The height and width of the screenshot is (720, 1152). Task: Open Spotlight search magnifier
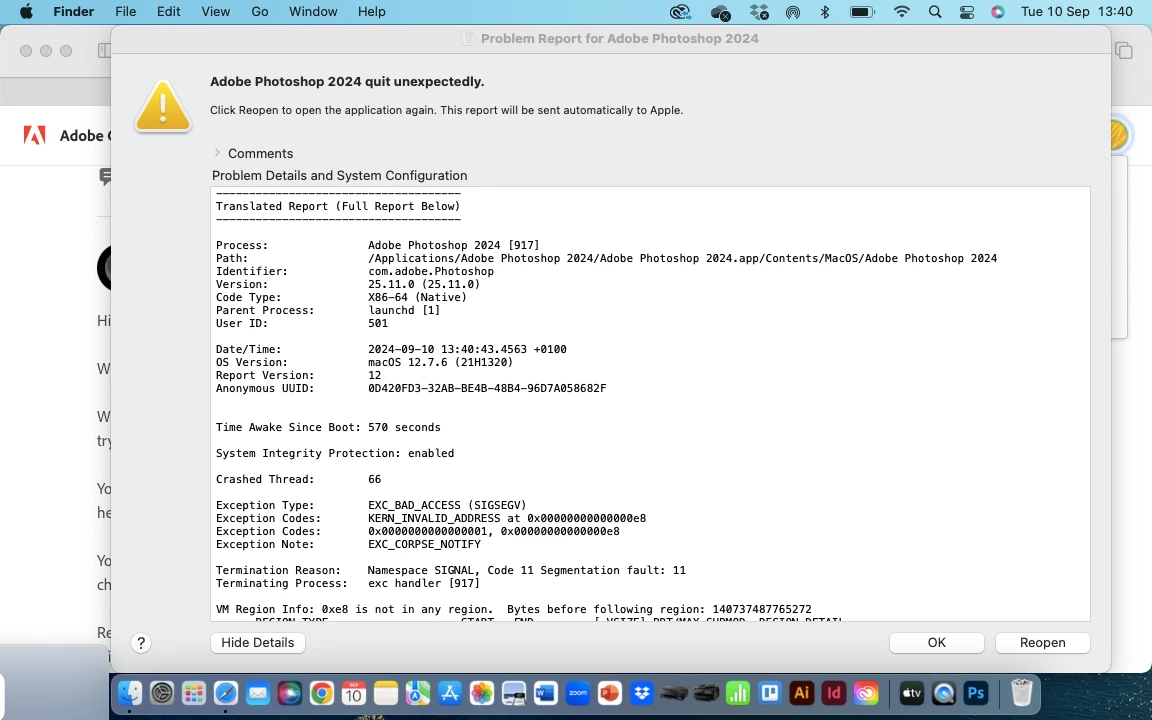click(x=935, y=12)
